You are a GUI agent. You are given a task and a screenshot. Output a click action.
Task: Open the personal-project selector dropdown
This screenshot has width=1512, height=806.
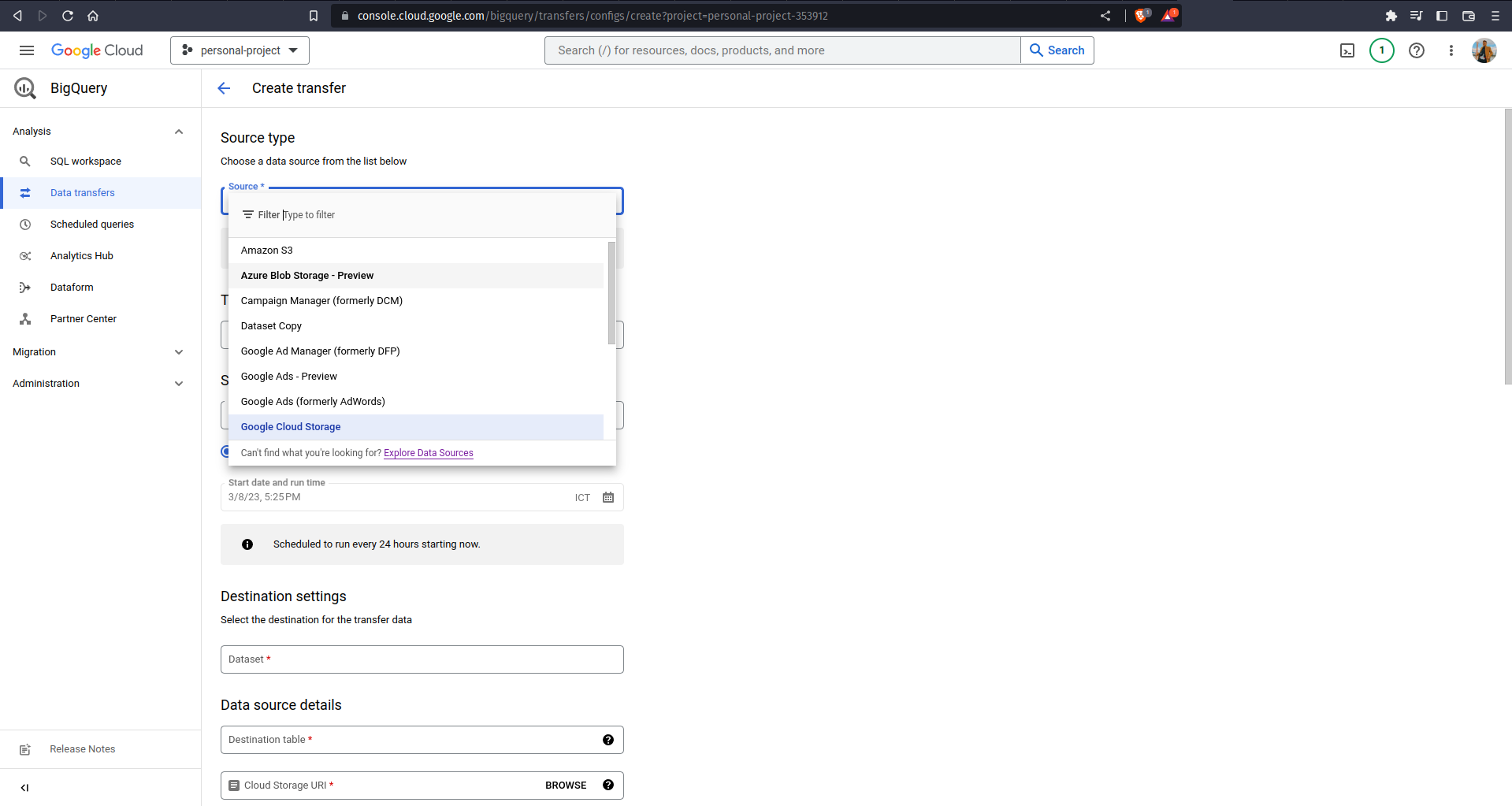coord(240,50)
